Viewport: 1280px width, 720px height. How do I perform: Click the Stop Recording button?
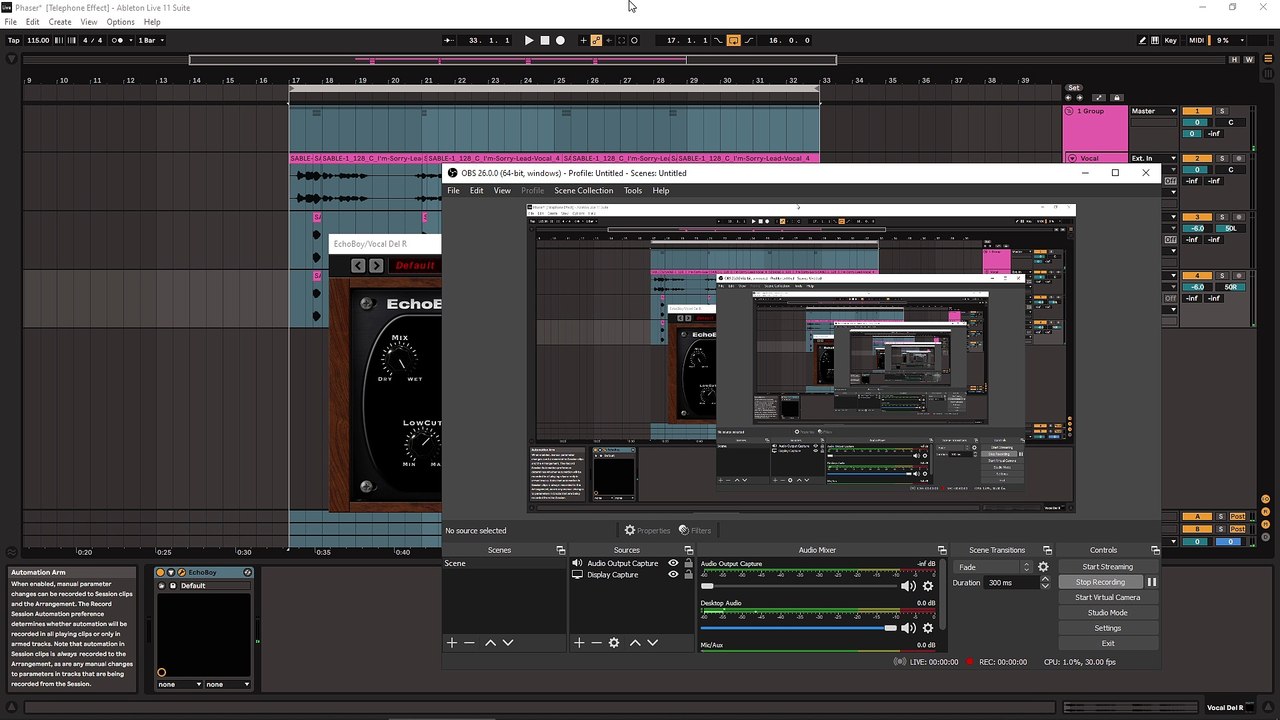[1100, 582]
